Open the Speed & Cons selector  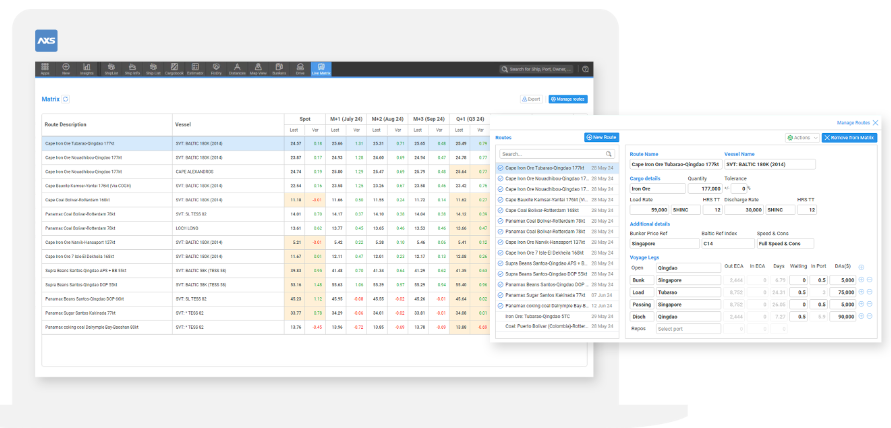click(785, 243)
